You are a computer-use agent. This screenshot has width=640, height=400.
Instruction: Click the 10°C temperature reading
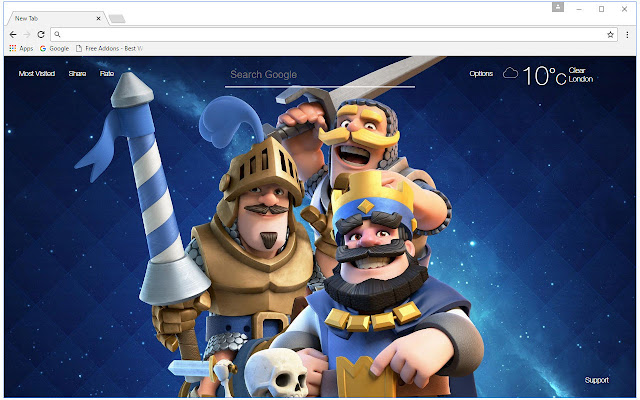point(544,76)
